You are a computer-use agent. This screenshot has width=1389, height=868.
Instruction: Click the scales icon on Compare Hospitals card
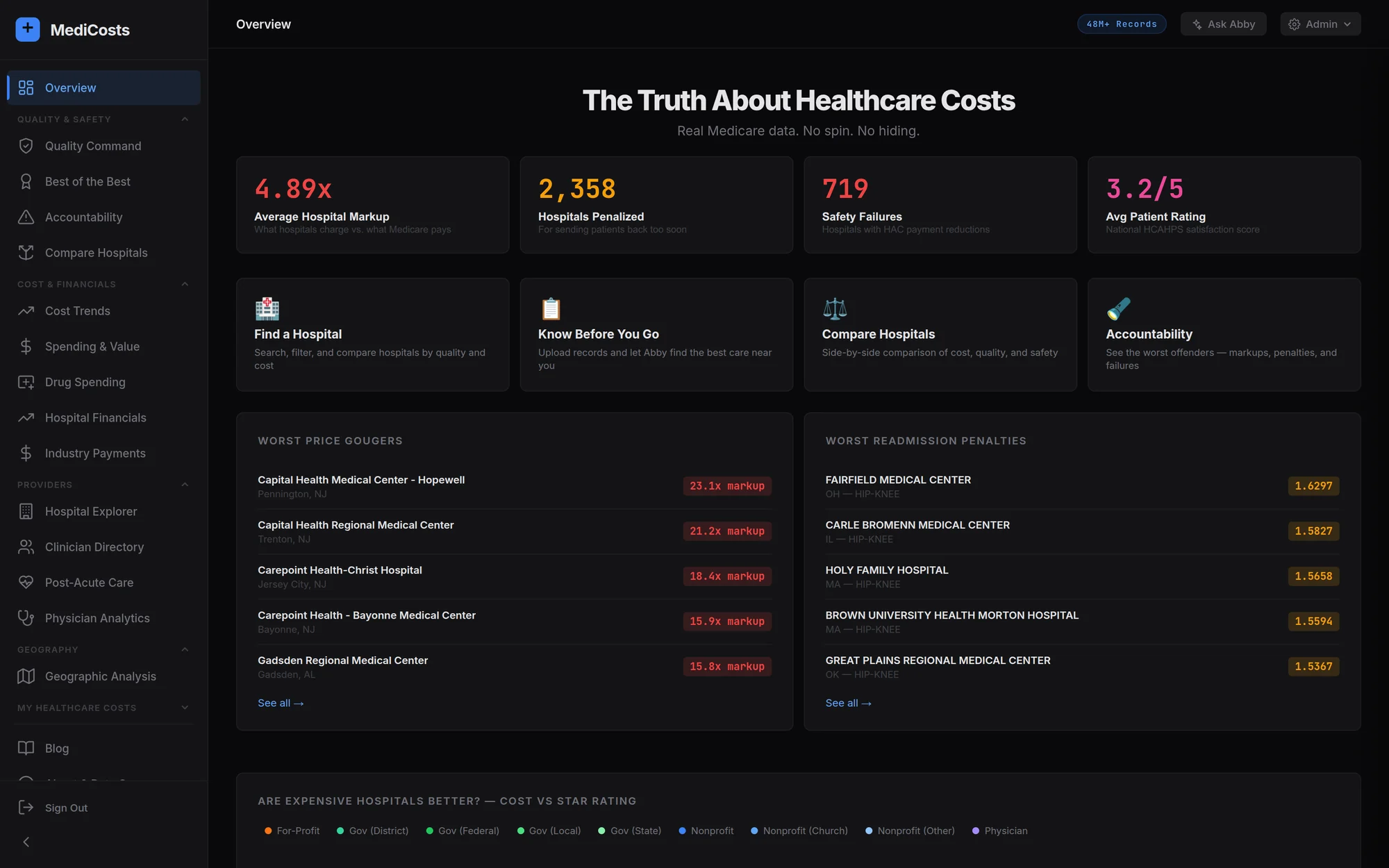[835, 308]
